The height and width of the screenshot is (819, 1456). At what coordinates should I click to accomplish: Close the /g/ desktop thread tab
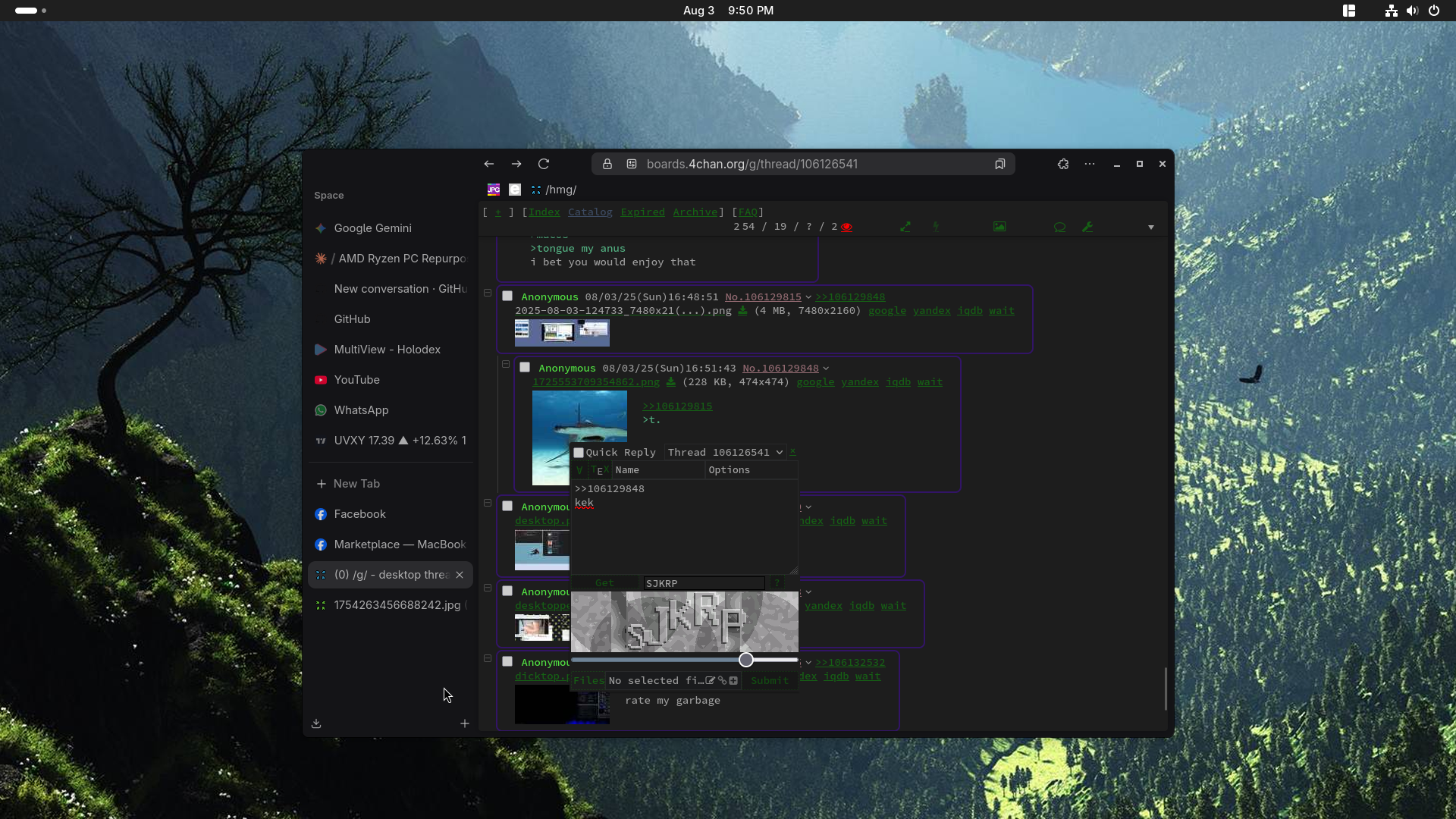click(460, 575)
